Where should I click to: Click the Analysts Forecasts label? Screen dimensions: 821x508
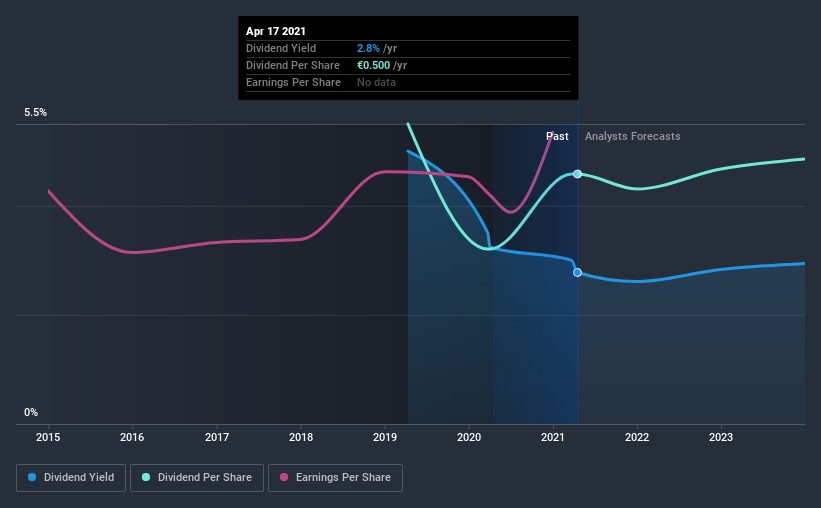click(633, 136)
